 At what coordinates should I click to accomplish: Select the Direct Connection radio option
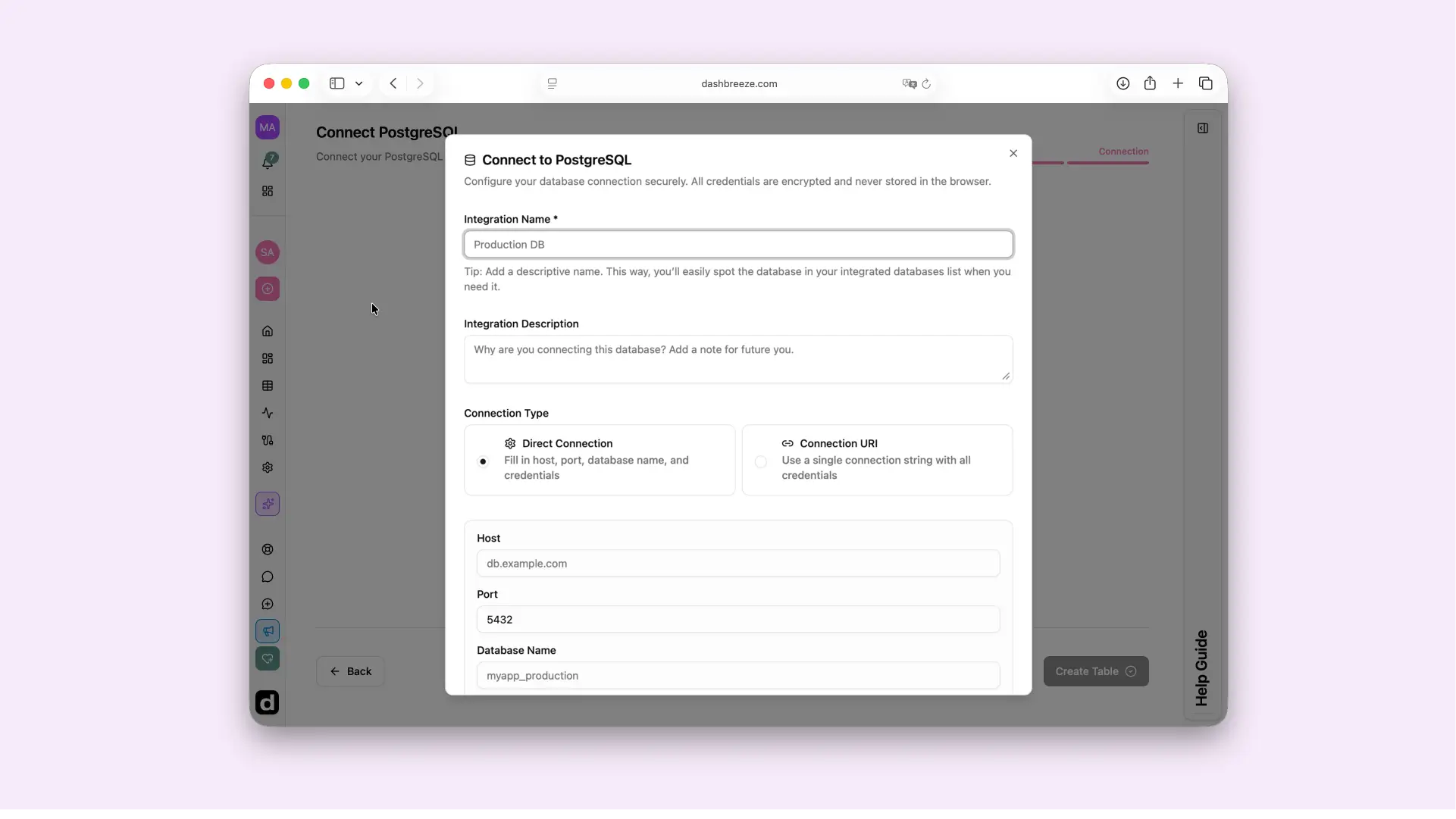pos(484,461)
